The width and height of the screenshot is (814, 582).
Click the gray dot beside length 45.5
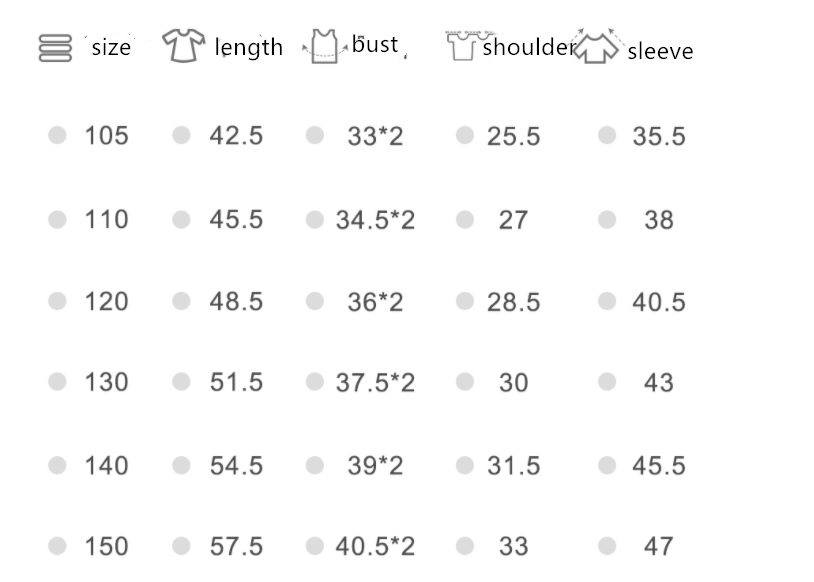point(181,219)
